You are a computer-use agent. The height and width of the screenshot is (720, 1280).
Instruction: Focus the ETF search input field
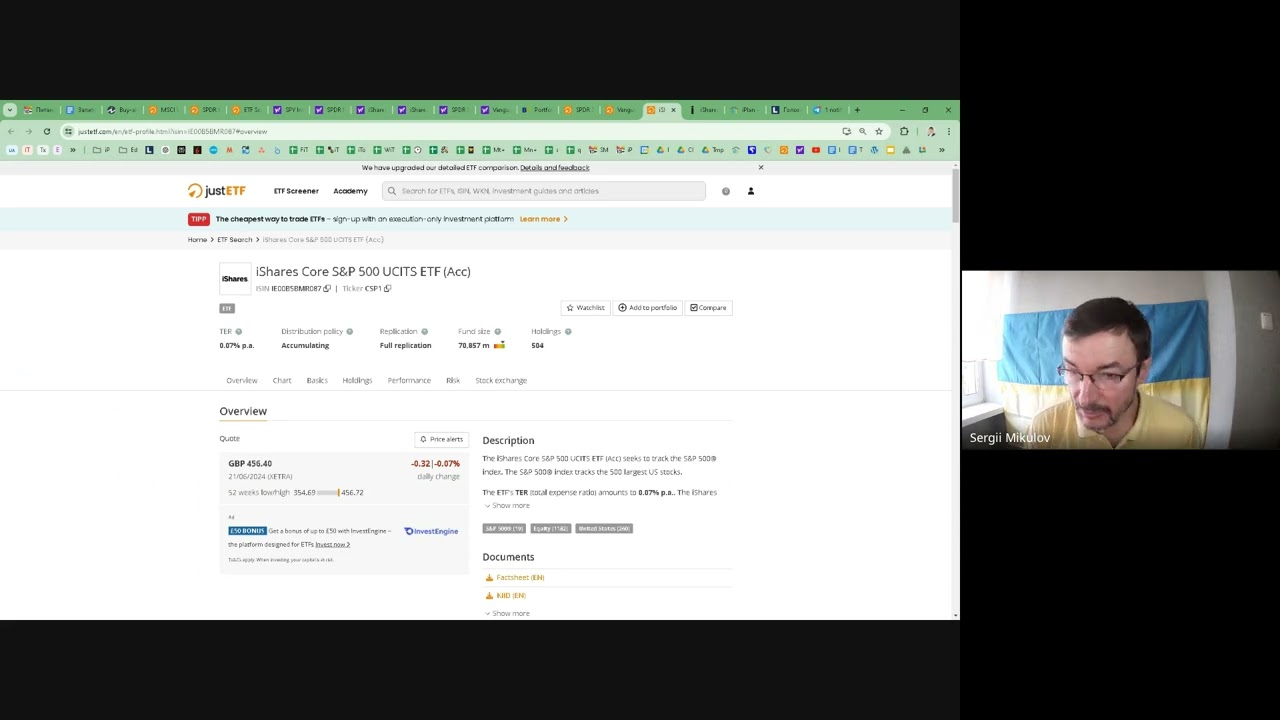coord(544,191)
